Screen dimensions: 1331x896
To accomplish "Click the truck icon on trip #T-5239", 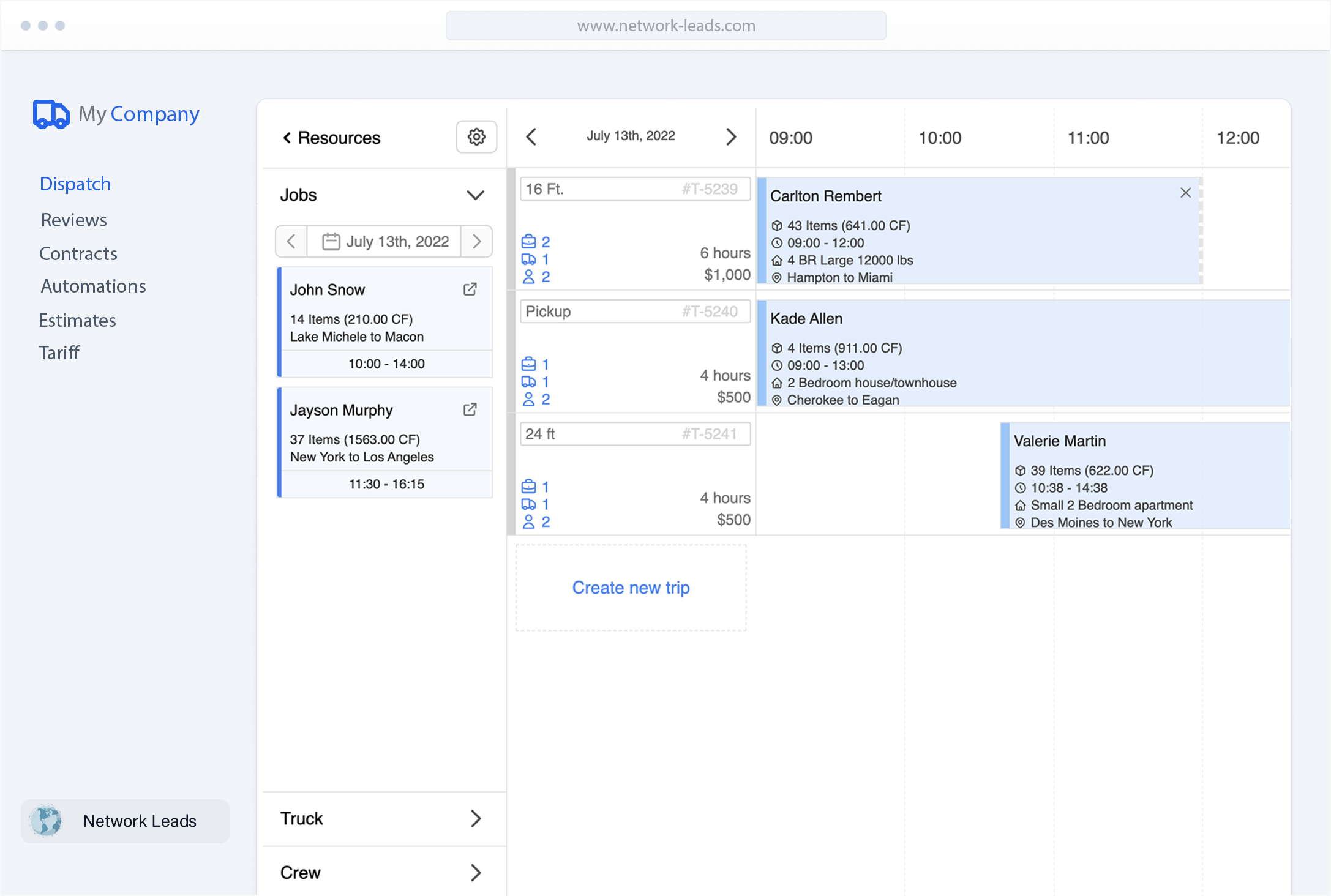I will pos(529,259).
